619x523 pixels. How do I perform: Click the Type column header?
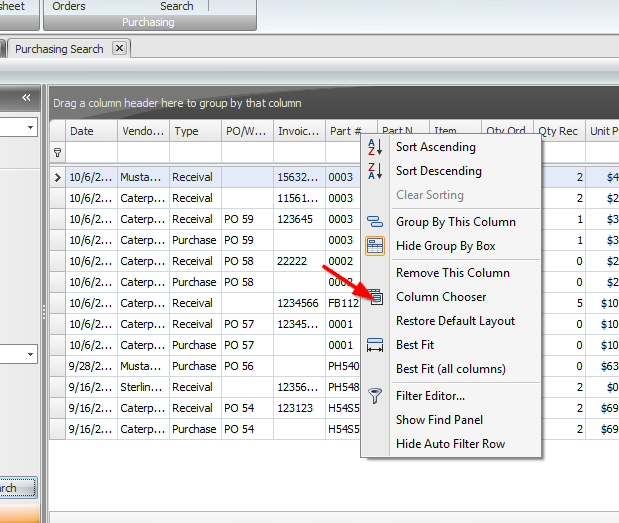click(x=195, y=131)
